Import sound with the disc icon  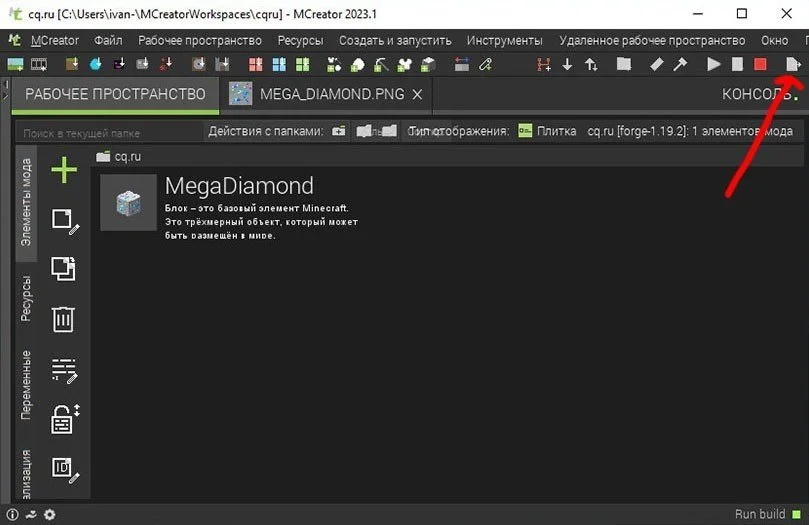[199, 64]
